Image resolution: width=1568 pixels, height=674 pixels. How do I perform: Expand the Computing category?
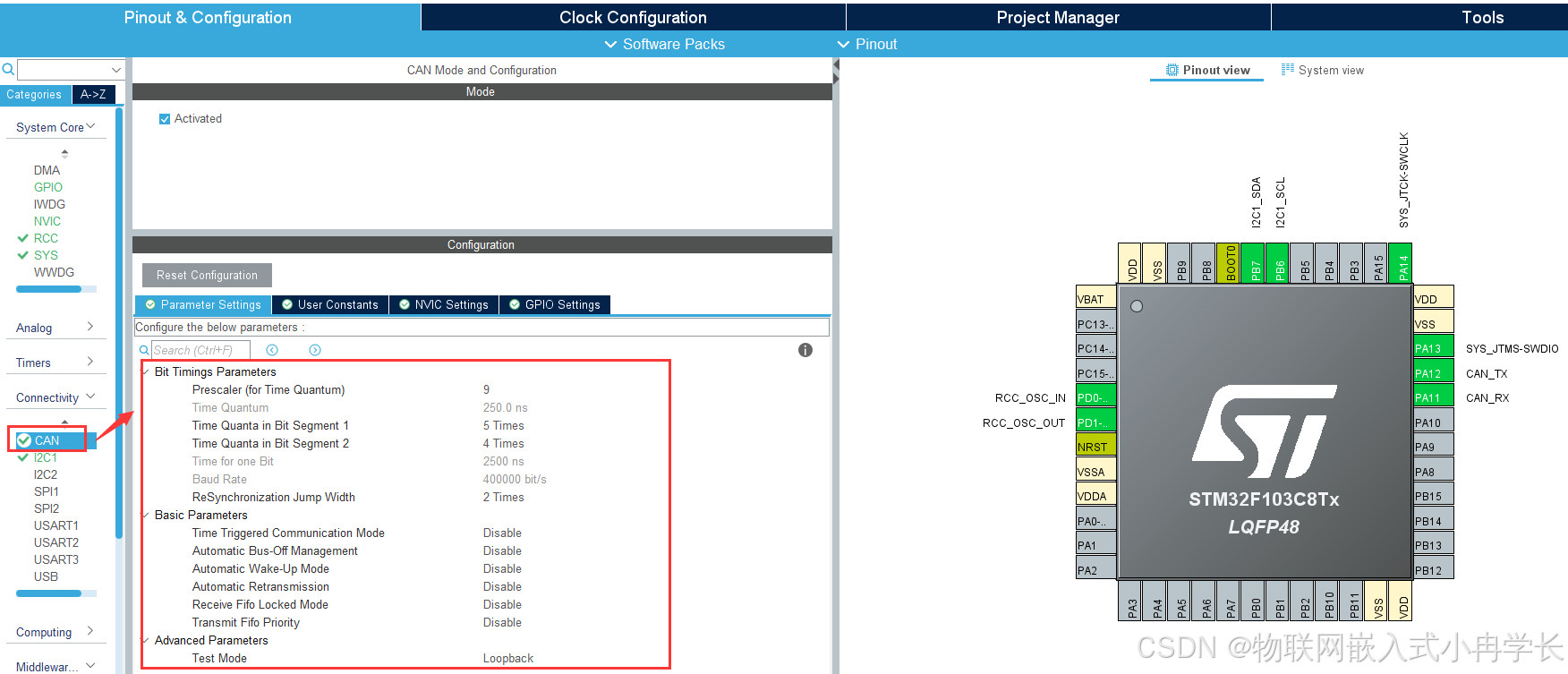point(55,632)
